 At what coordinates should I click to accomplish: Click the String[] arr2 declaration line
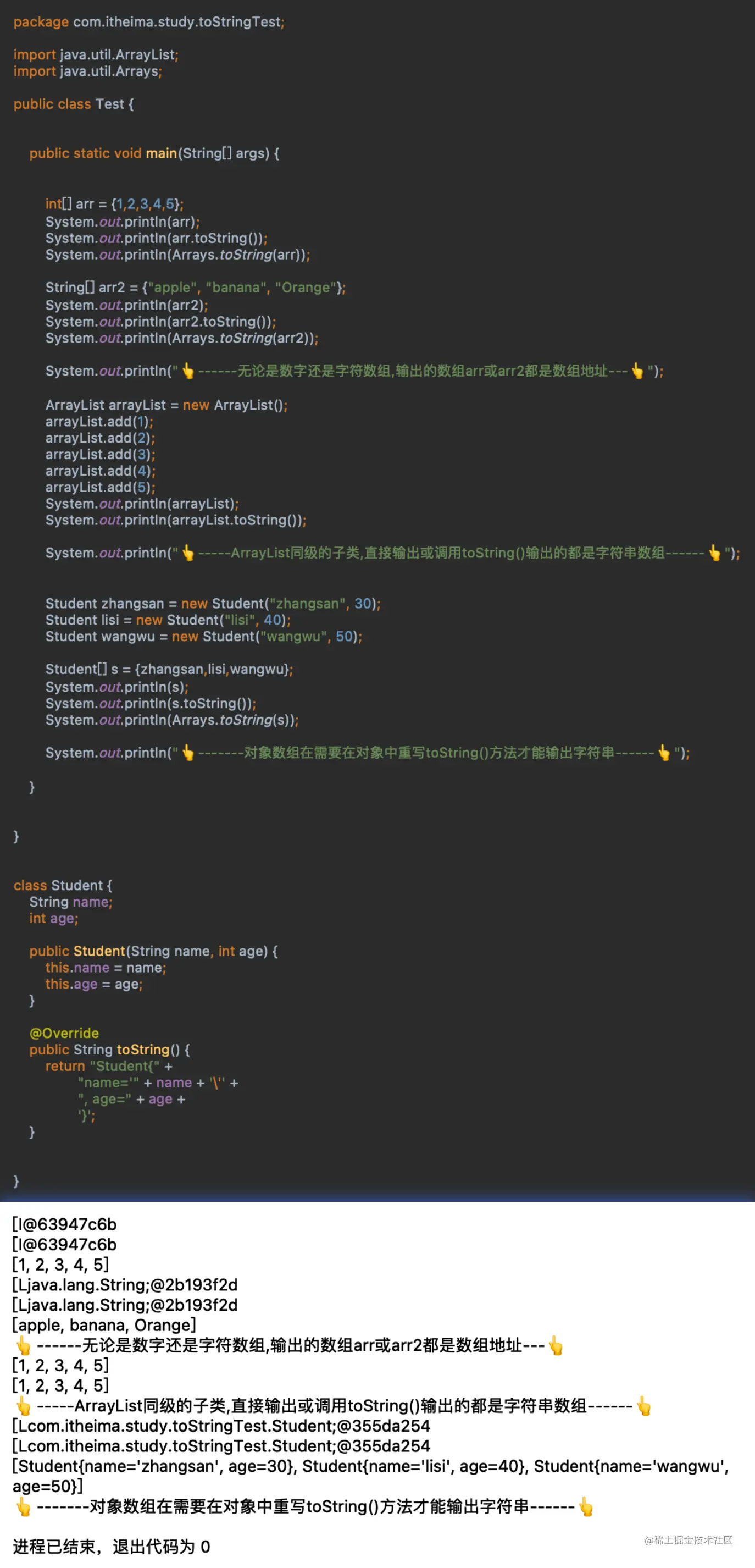tap(195, 288)
